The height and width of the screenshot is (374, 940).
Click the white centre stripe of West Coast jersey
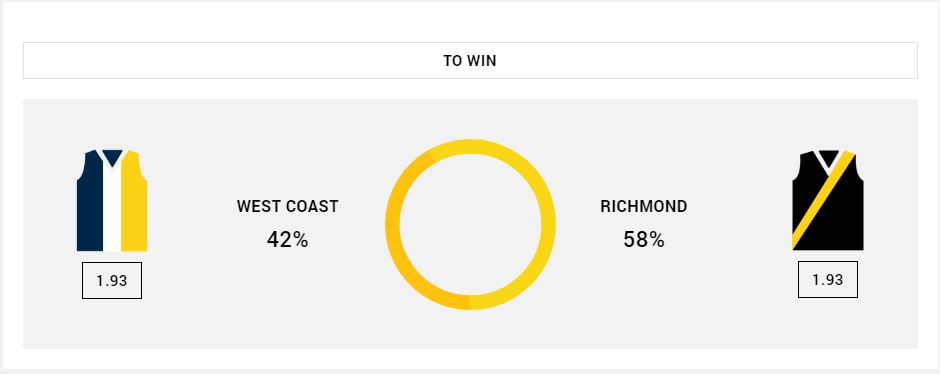(112, 210)
